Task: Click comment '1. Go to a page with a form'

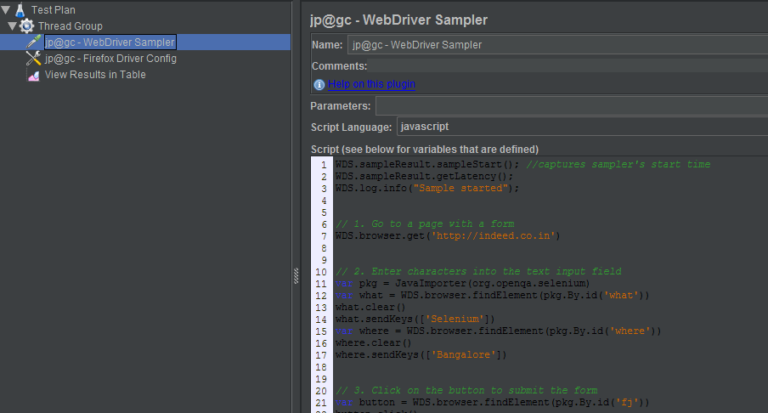Action: pos(425,224)
